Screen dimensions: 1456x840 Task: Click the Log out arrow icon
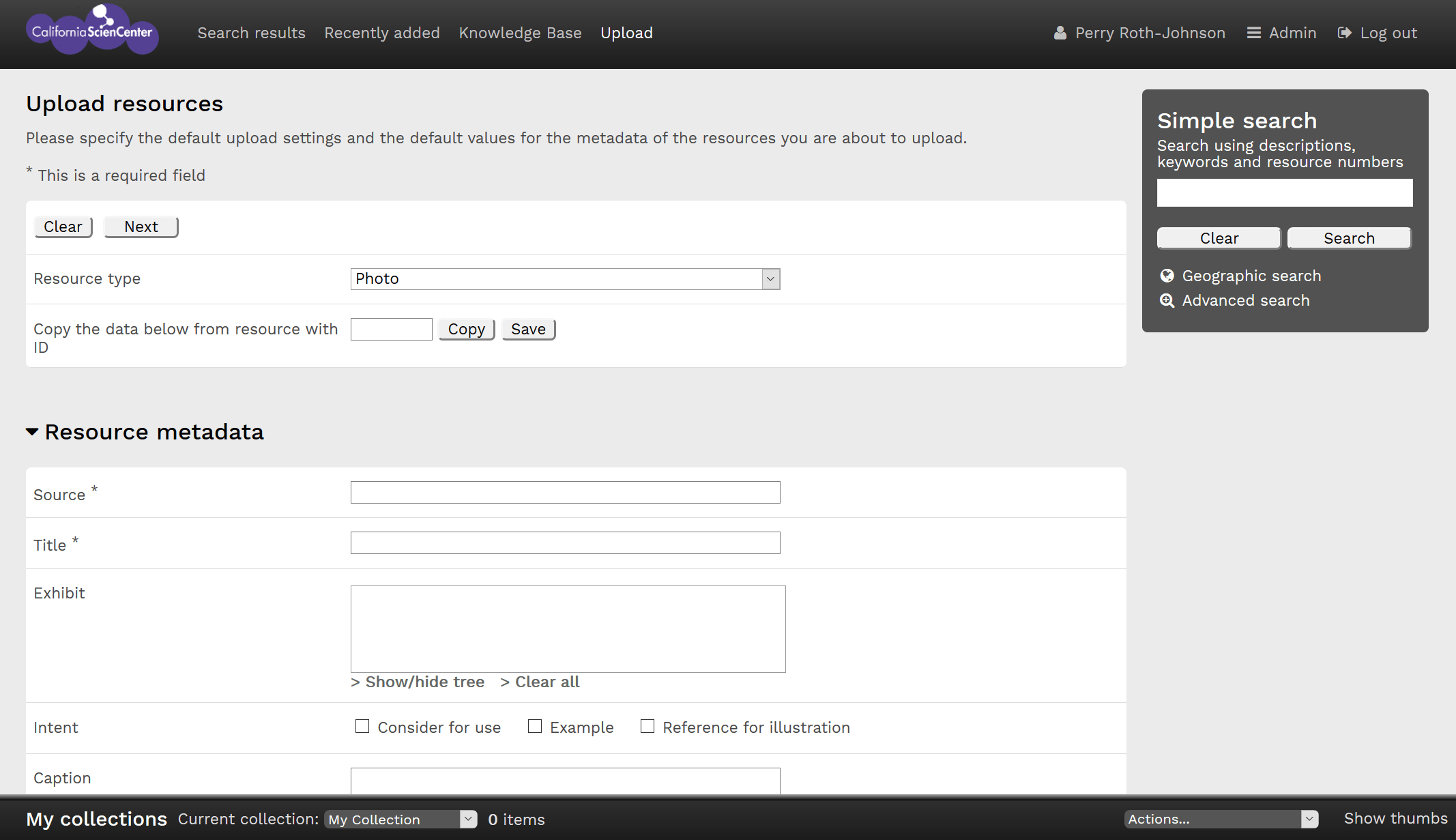click(x=1344, y=33)
